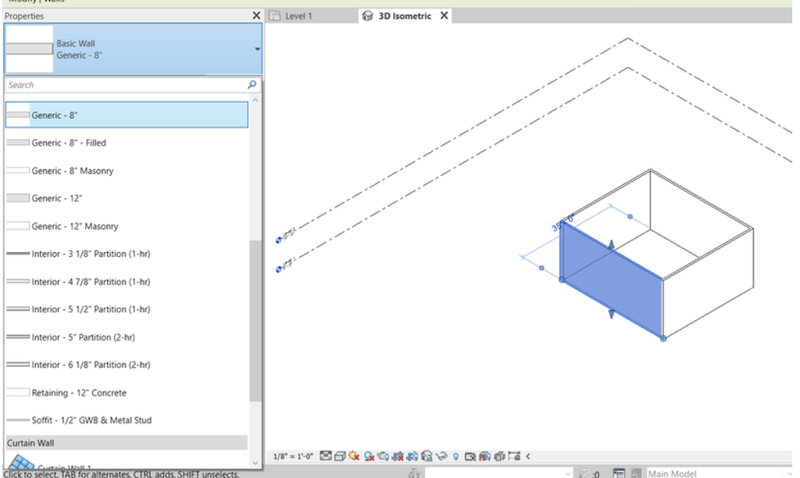Viewport: 800px width, 478px height.
Task: Close the Properties palette
Action: (256, 16)
